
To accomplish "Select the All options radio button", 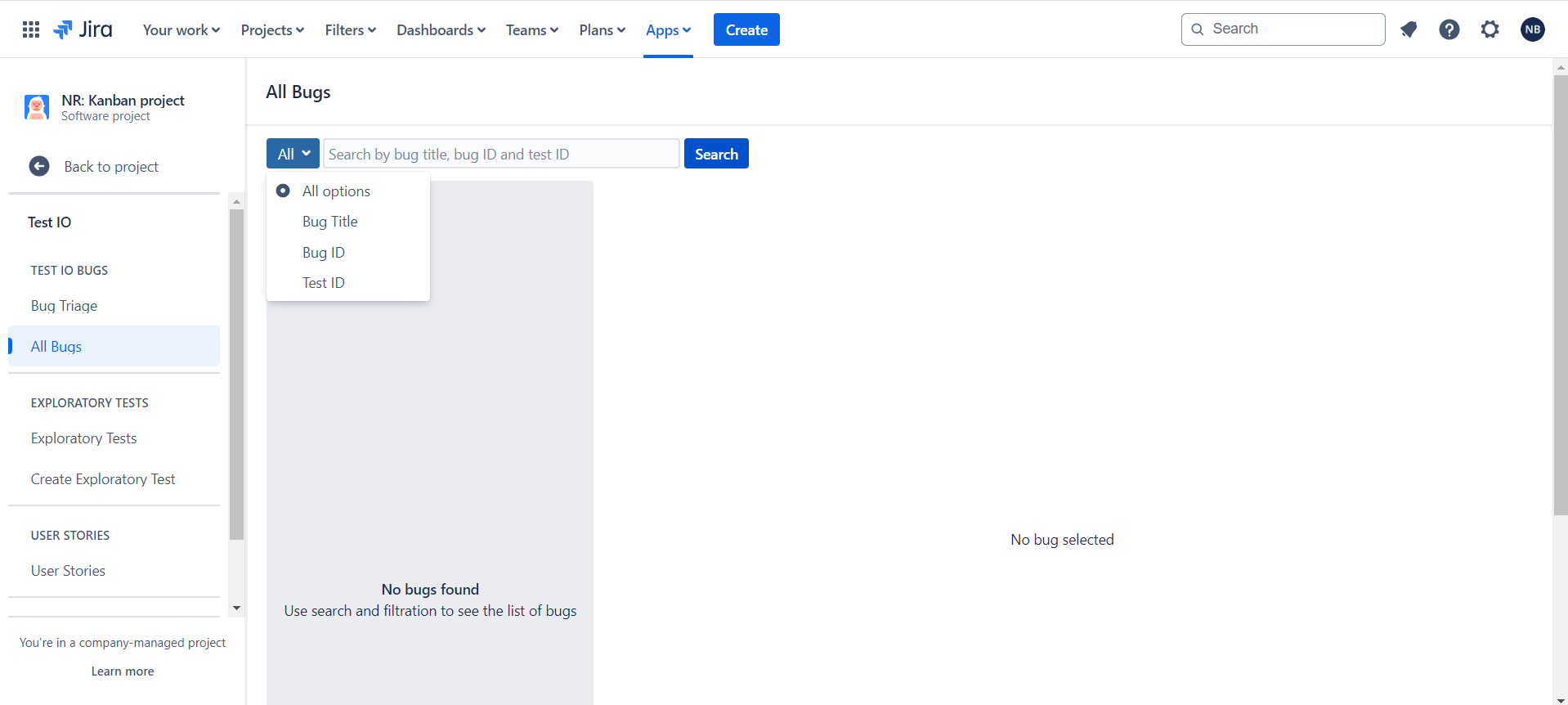I will pos(283,191).
